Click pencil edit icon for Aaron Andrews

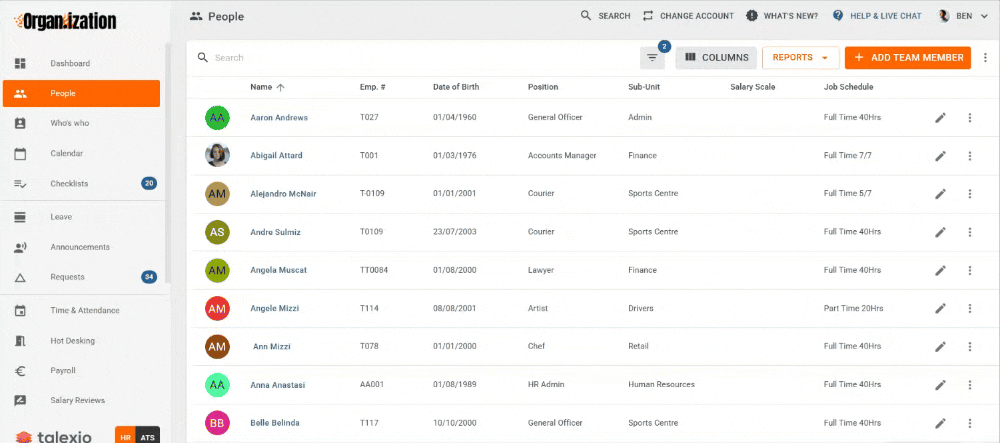click(x=940, y=118)
